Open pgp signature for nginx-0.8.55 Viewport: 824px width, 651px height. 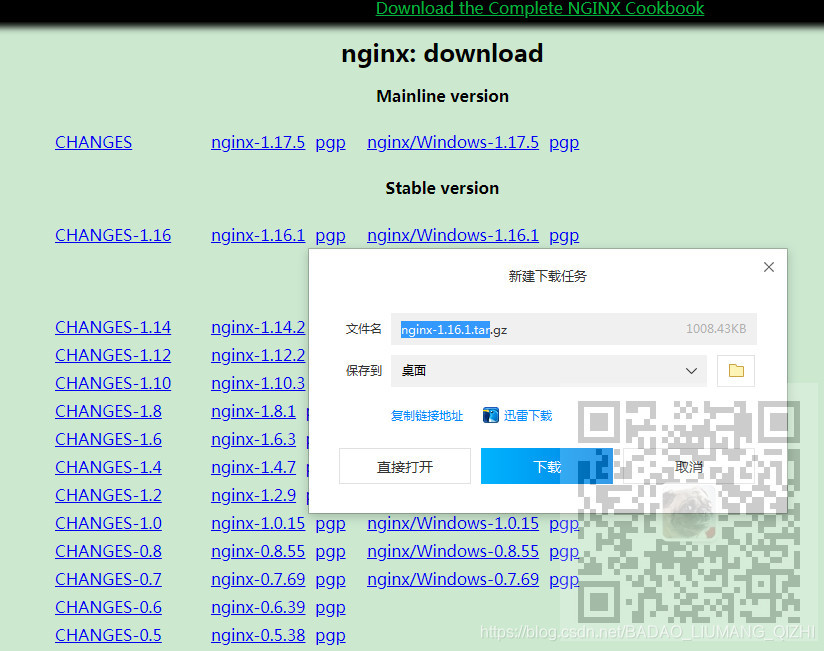click(331, 552)
